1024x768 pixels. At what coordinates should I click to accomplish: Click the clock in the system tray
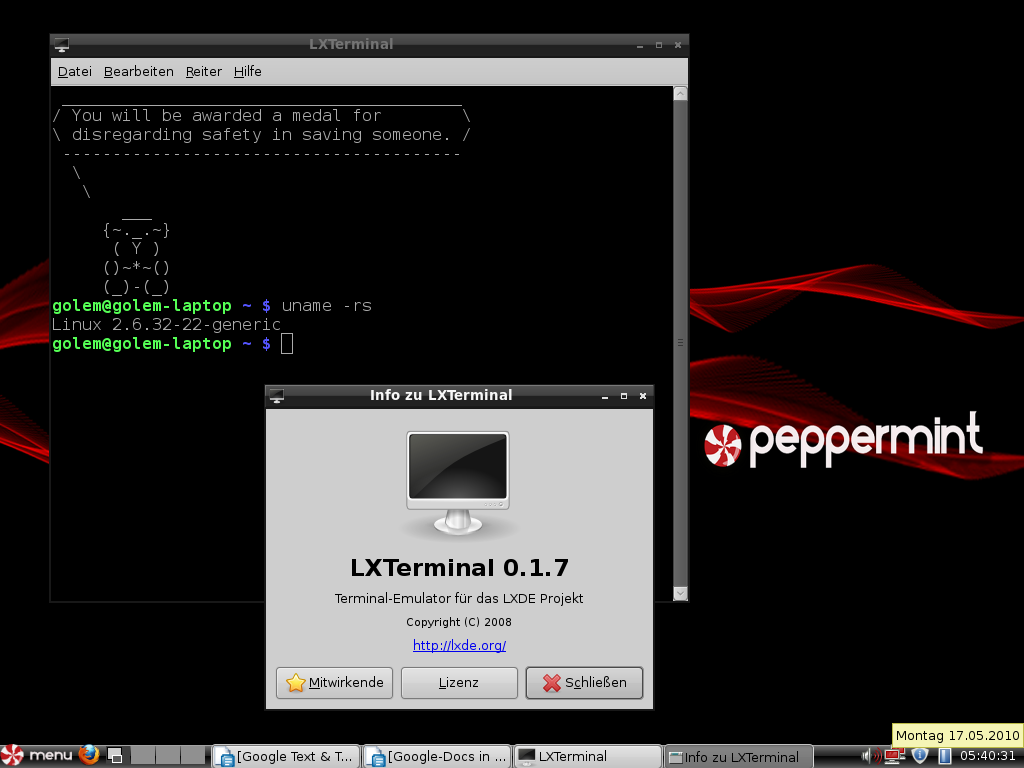pos(987,756)
